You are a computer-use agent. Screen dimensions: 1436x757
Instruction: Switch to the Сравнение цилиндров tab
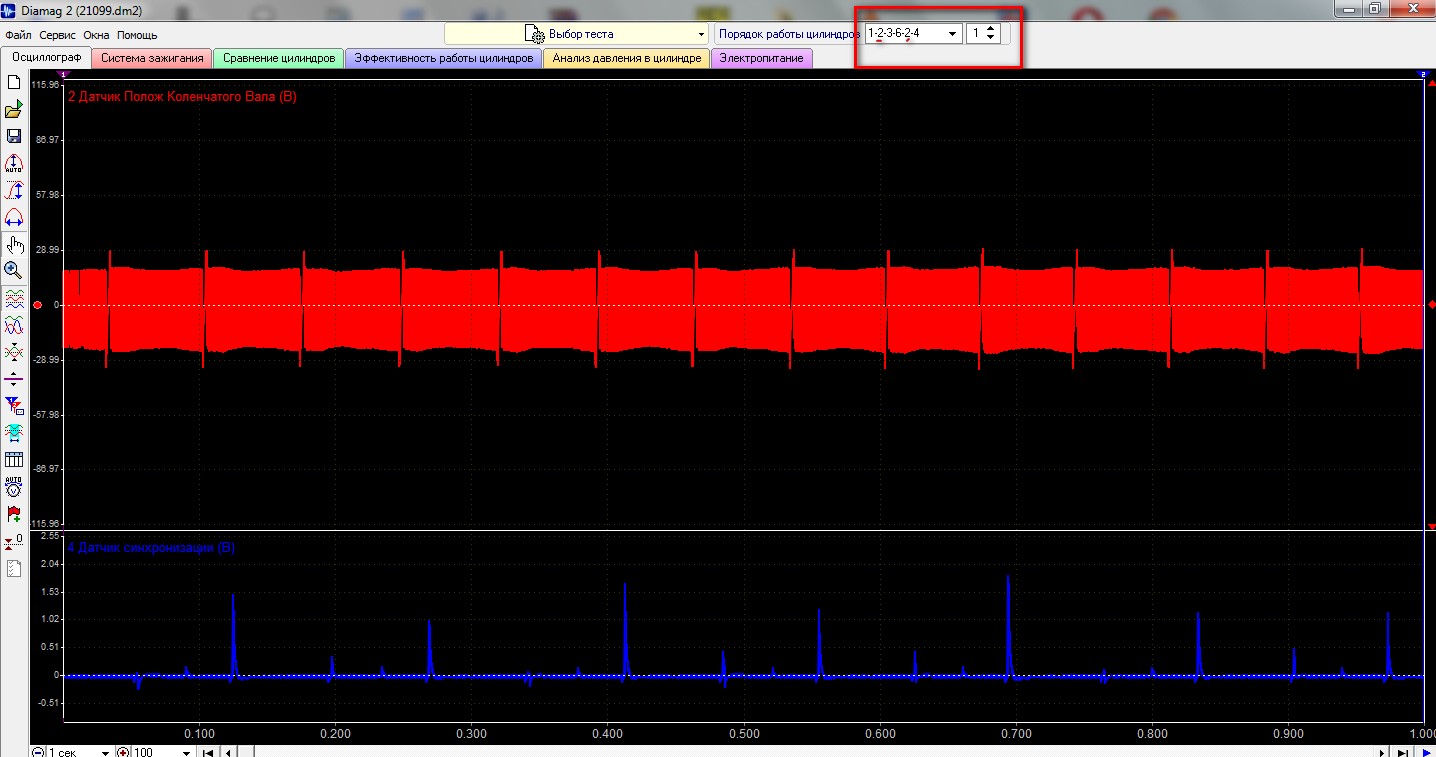coord(279,58)
